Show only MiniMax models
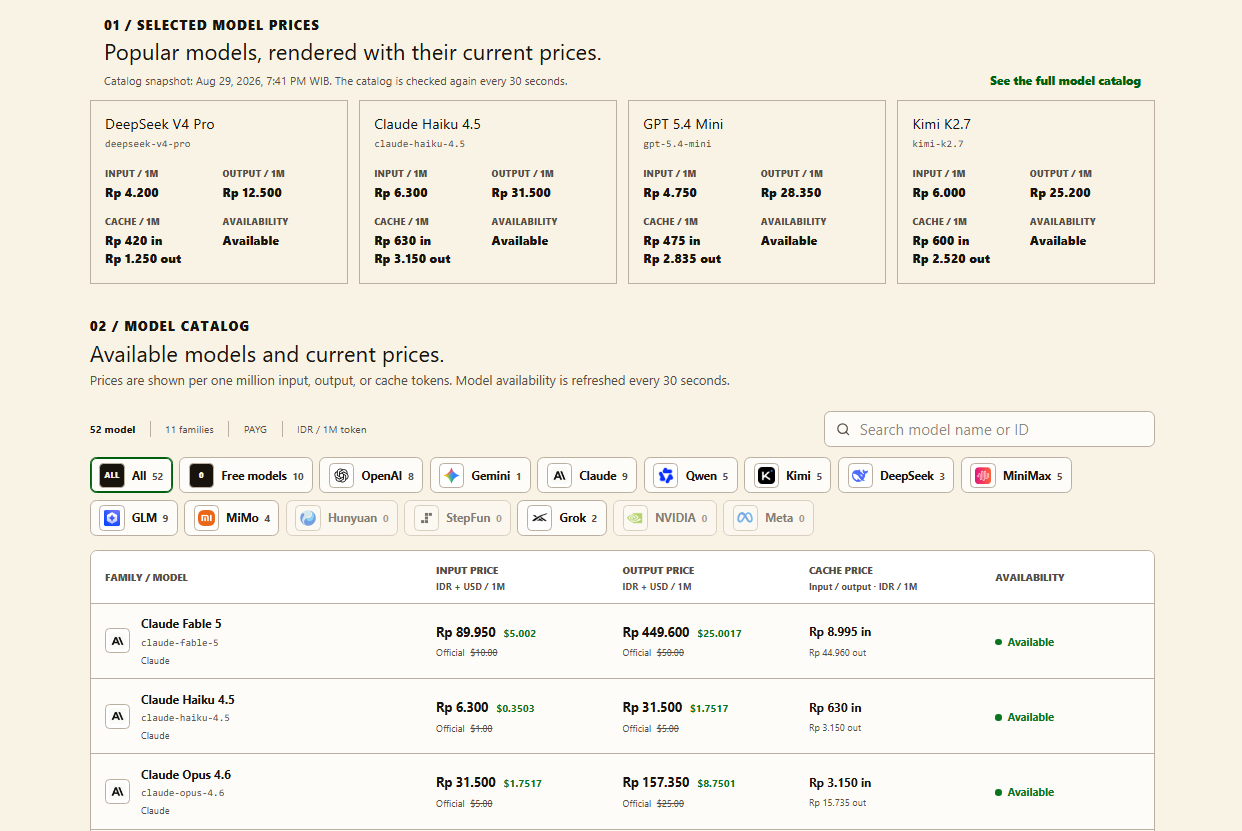This screenshot has width=1242, height=831. 1016,476
